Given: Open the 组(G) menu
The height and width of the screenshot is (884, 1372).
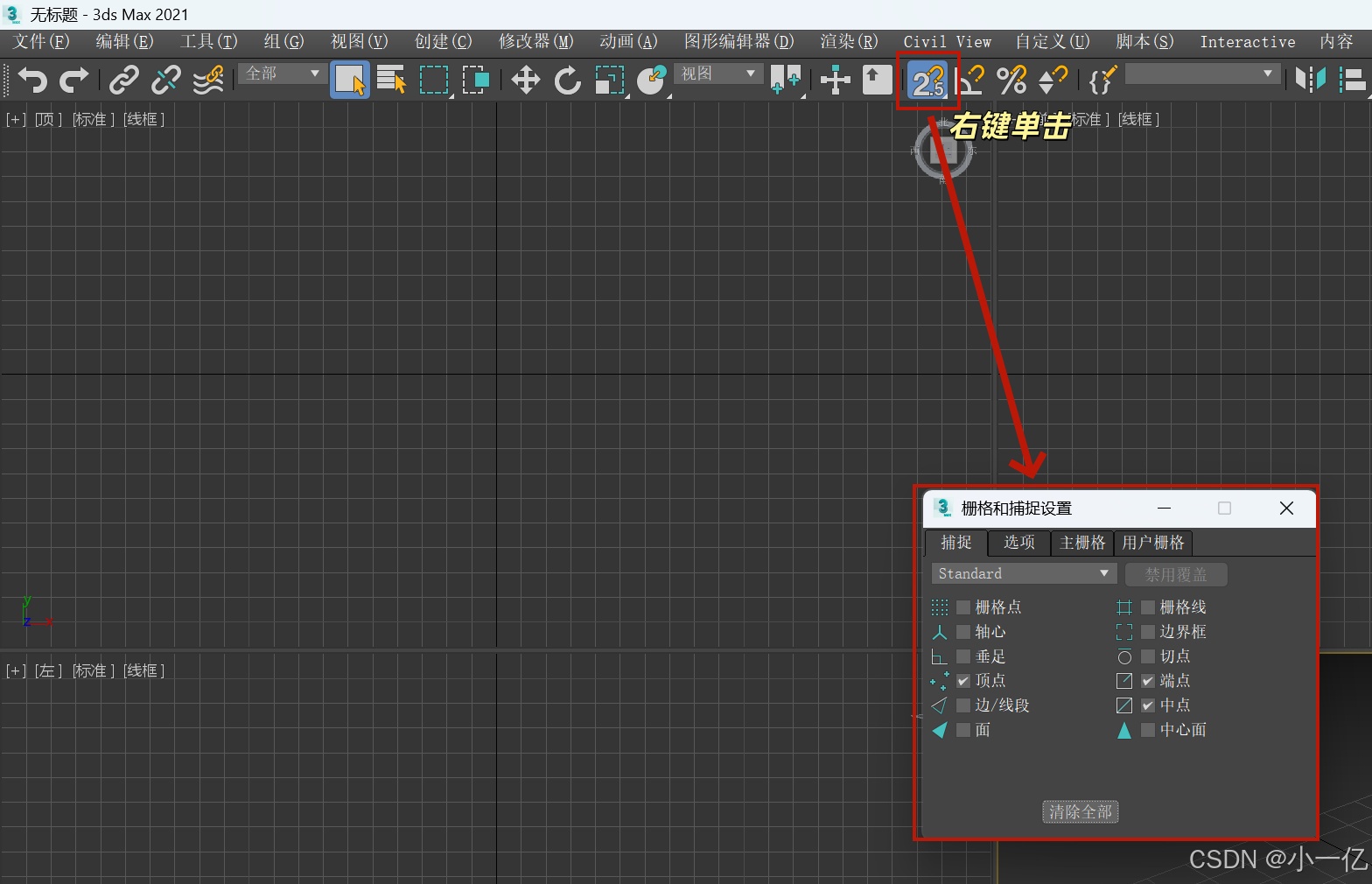Looking at the screenshot, I should coord(283,41).
